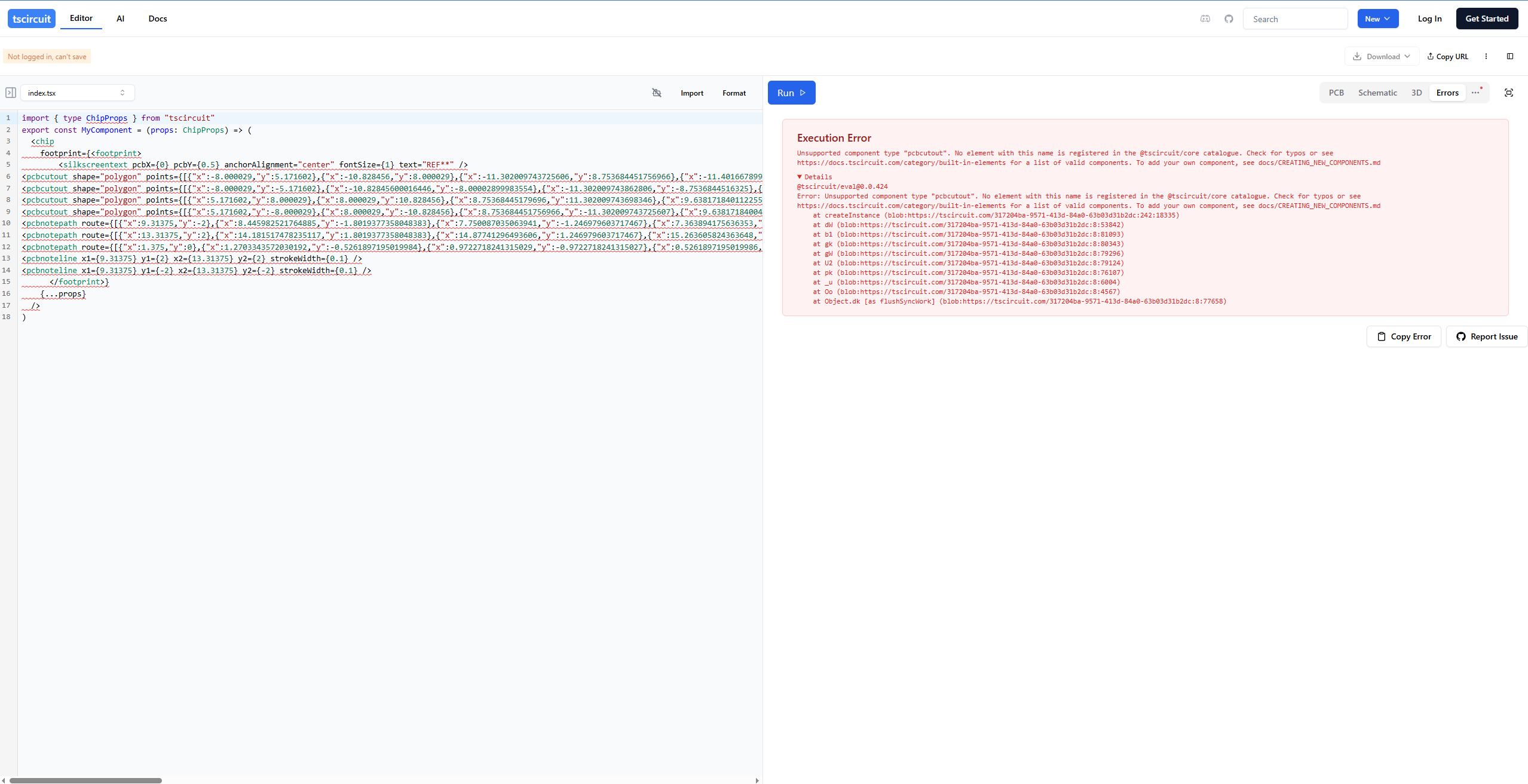The image size is (1528, 784).
Task: Open the Docs menu item
Action: click(158, 19)
